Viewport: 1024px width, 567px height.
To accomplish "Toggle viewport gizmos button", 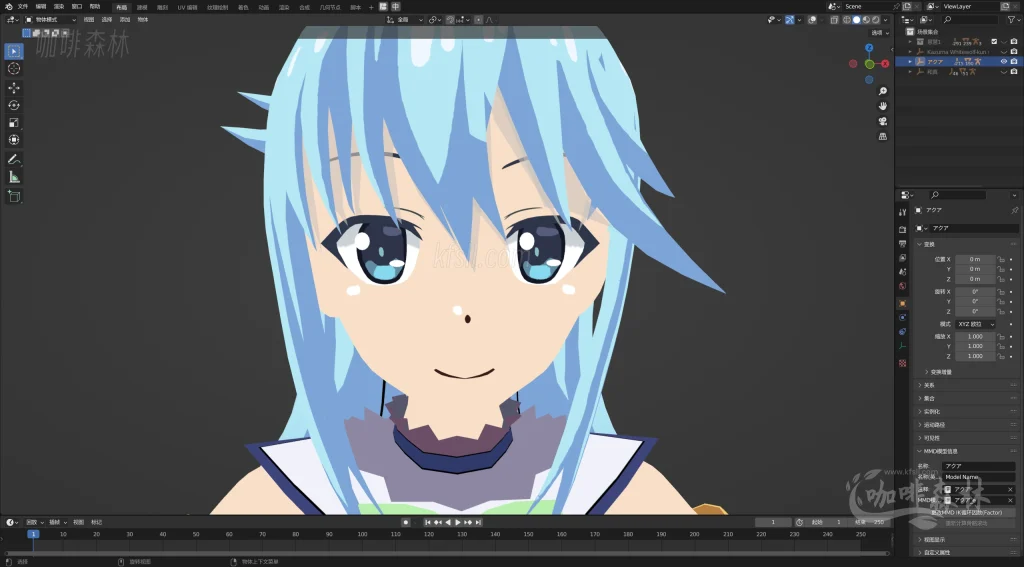I will point(790,20).
